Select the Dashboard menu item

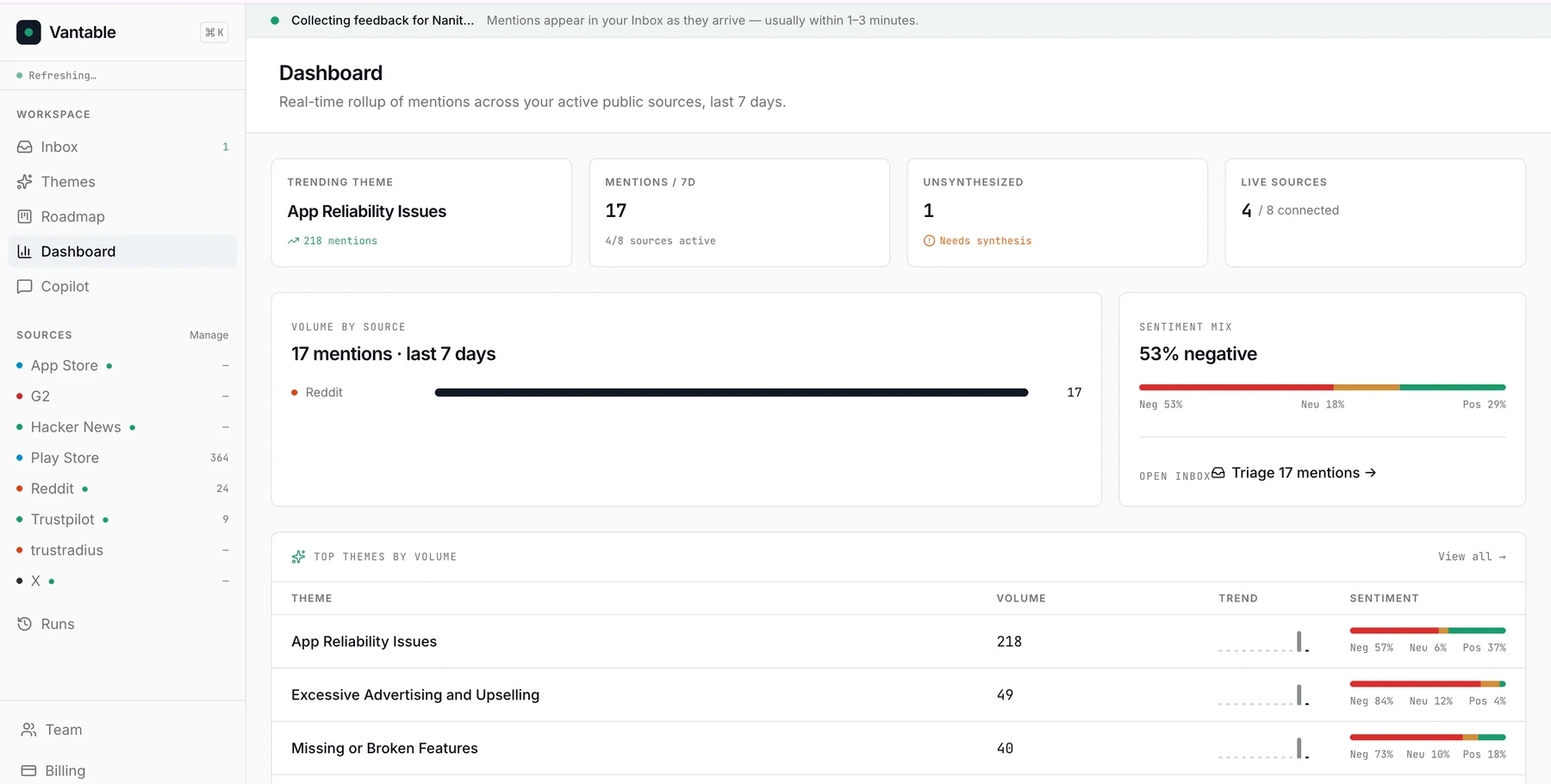point(122,252)
